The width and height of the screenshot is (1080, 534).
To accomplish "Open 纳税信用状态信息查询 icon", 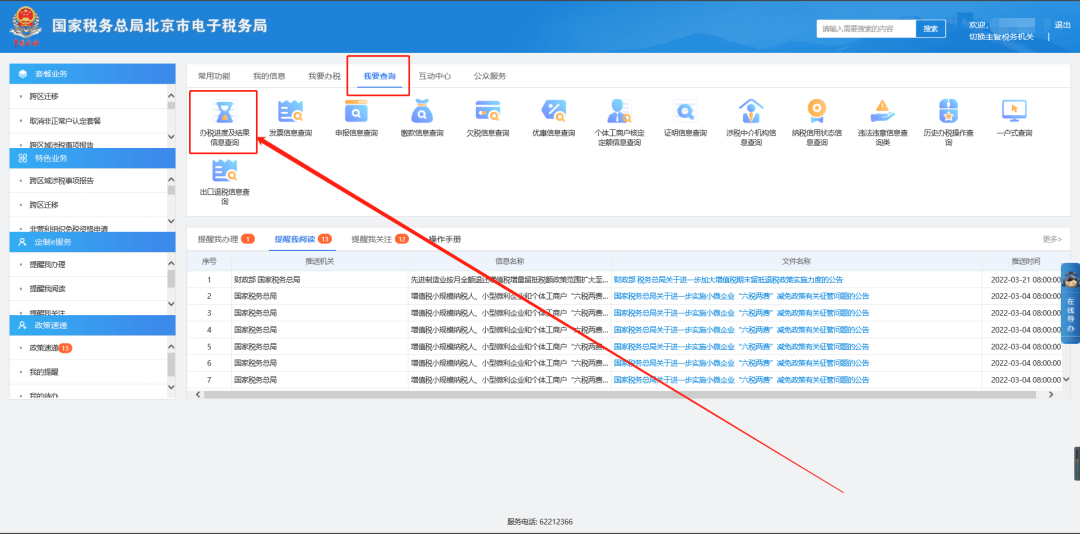I will click(x=817, y=111).
